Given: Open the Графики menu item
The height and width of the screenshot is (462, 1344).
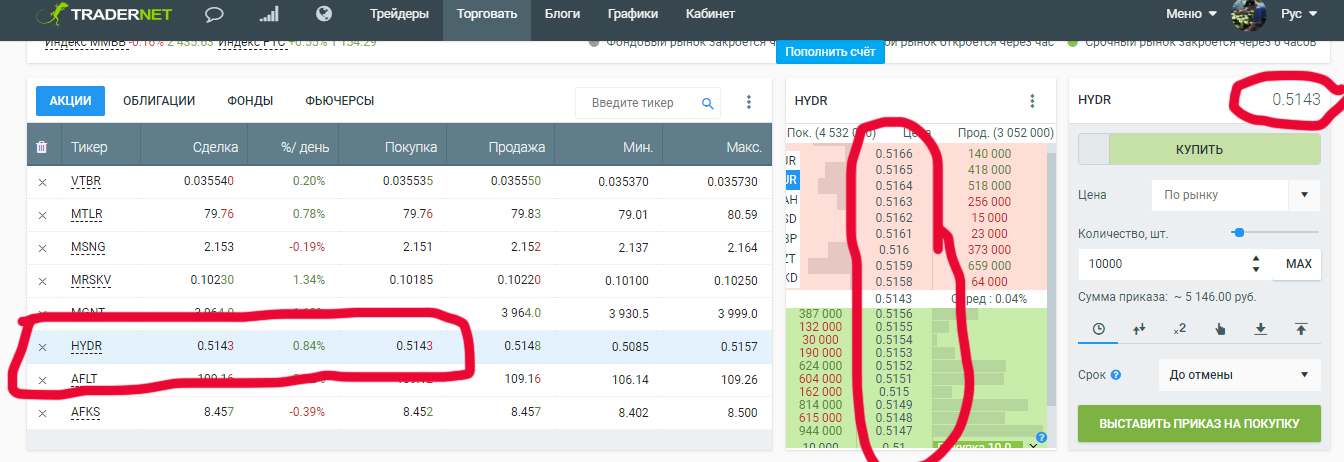Looking at the screenshot, I should (x=633, y=14).
